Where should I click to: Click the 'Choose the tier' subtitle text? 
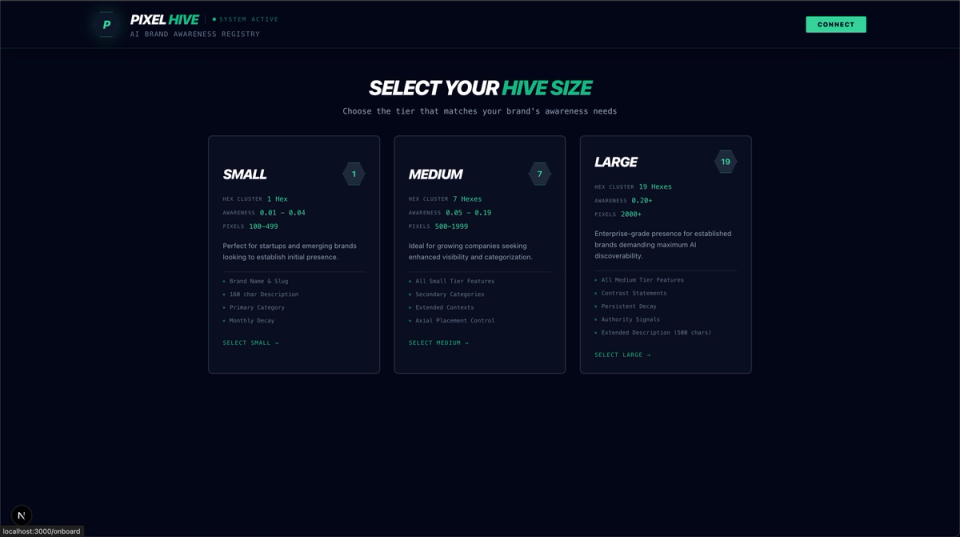(479, 111)
